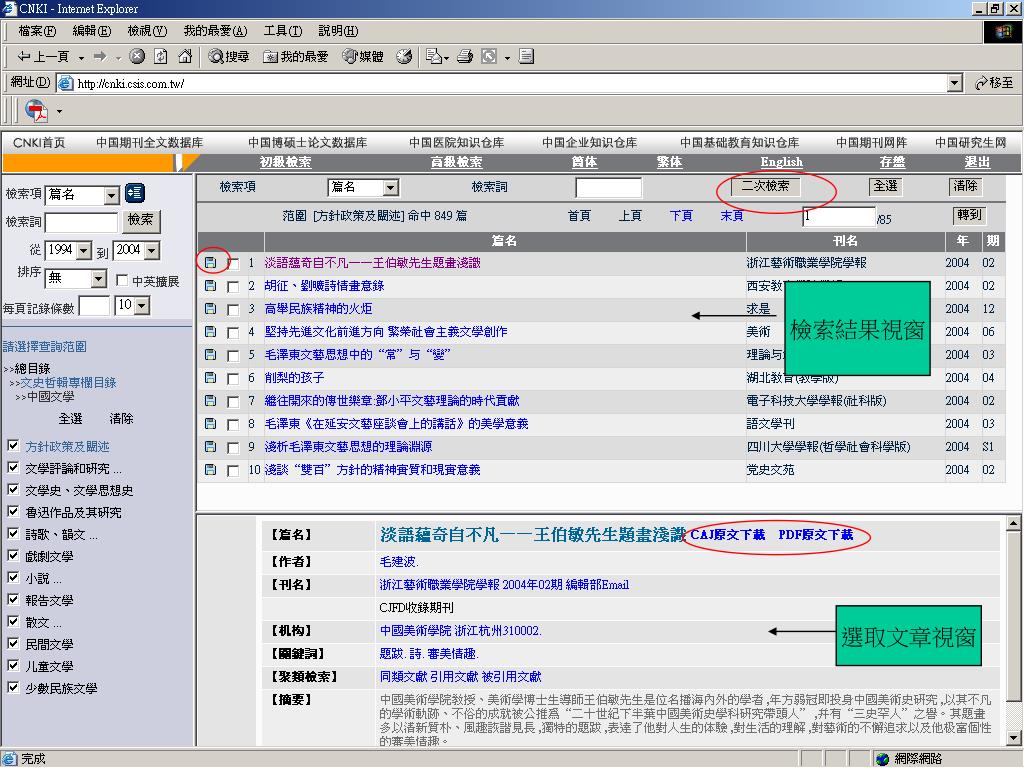
Task: Uncheck 魯迅作品及其研究 checkbox
Action: (x=12, y=511)
